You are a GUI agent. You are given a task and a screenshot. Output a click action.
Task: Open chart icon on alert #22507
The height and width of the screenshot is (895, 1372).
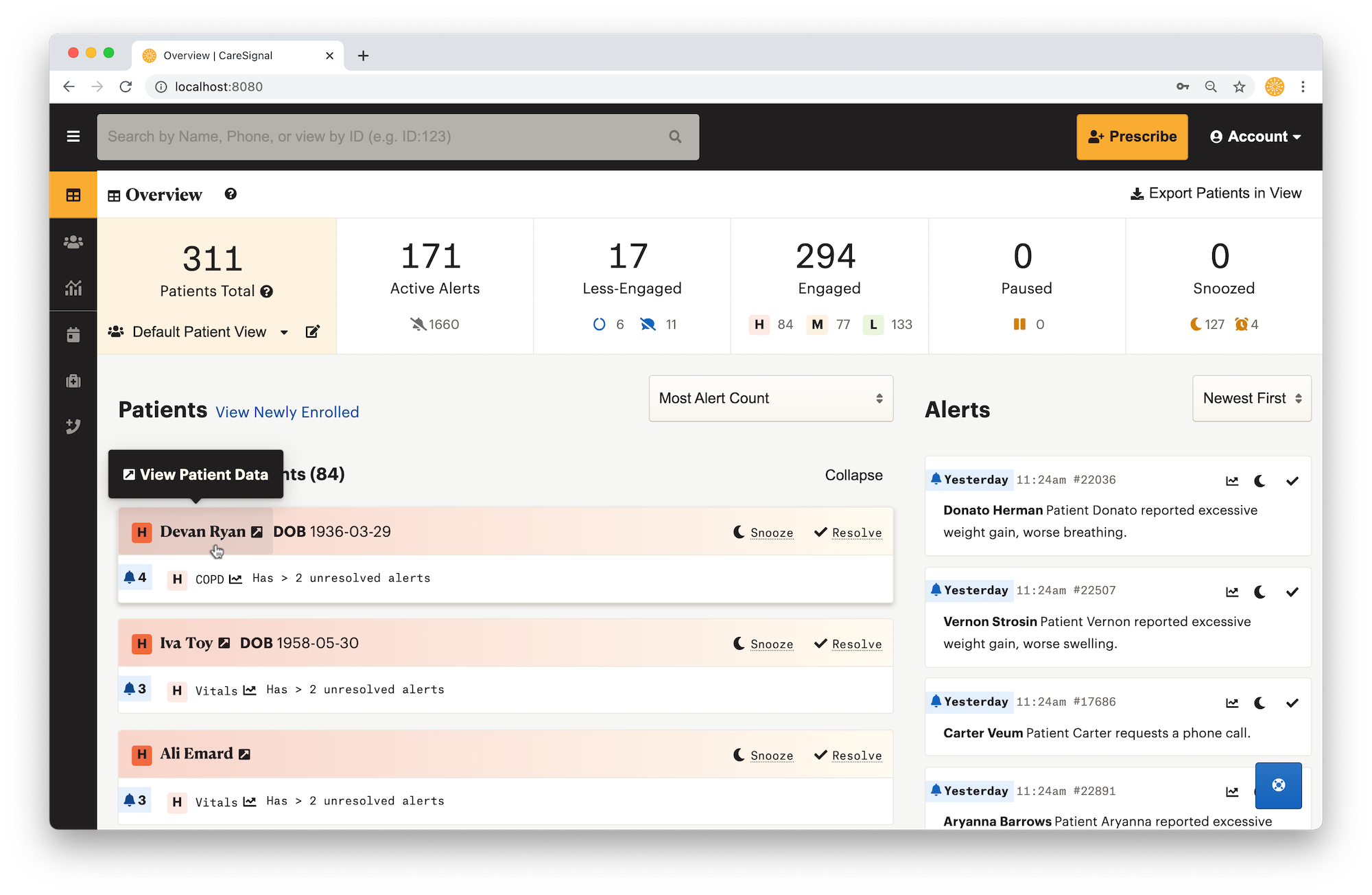[x=1232, y=592]
